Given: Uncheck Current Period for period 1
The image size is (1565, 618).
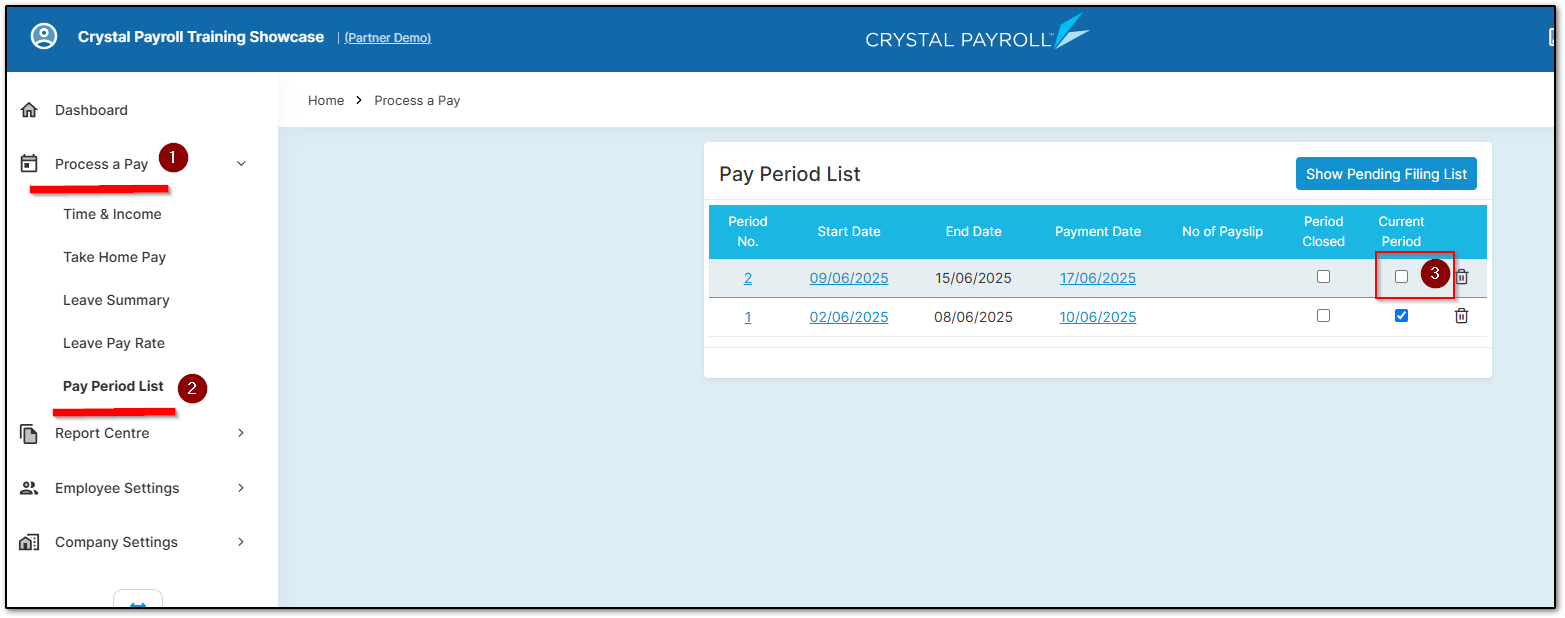Looking at the screenshot, I should (1401, 316).
